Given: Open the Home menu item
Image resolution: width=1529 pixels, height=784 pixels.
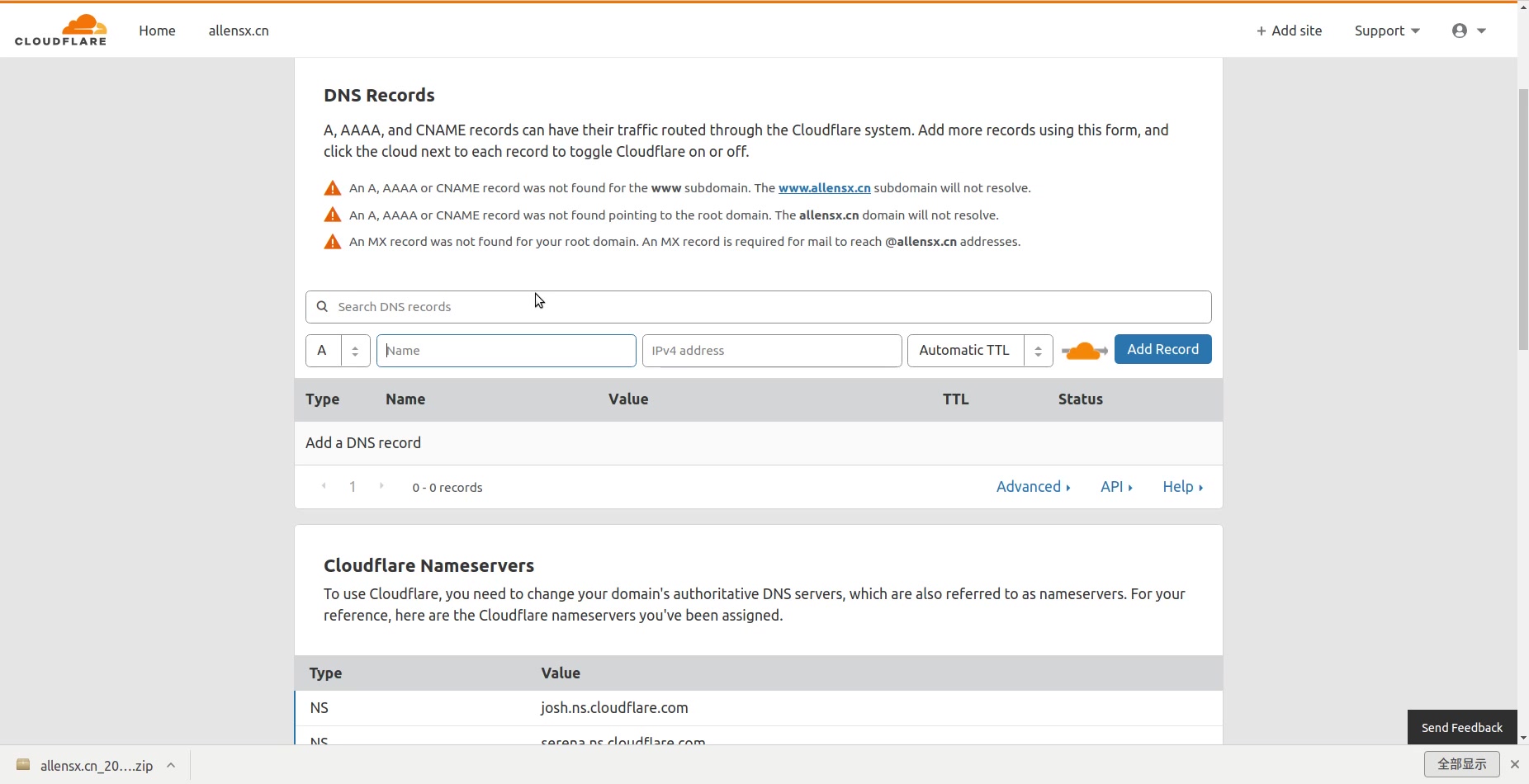Looking at the screenshot, I should click(x=157, y=31).
